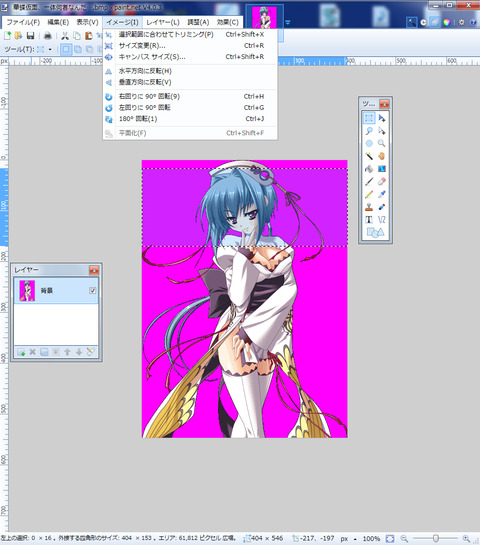Choose 水平方向に反転(H) menu item
The image size is (480, 545).
[x=190, y=71]
